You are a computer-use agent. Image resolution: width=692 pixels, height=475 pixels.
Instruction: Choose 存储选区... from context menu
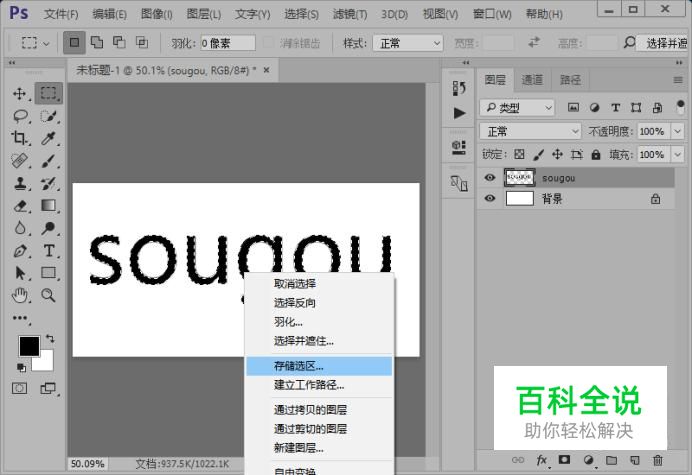(319, 366)
